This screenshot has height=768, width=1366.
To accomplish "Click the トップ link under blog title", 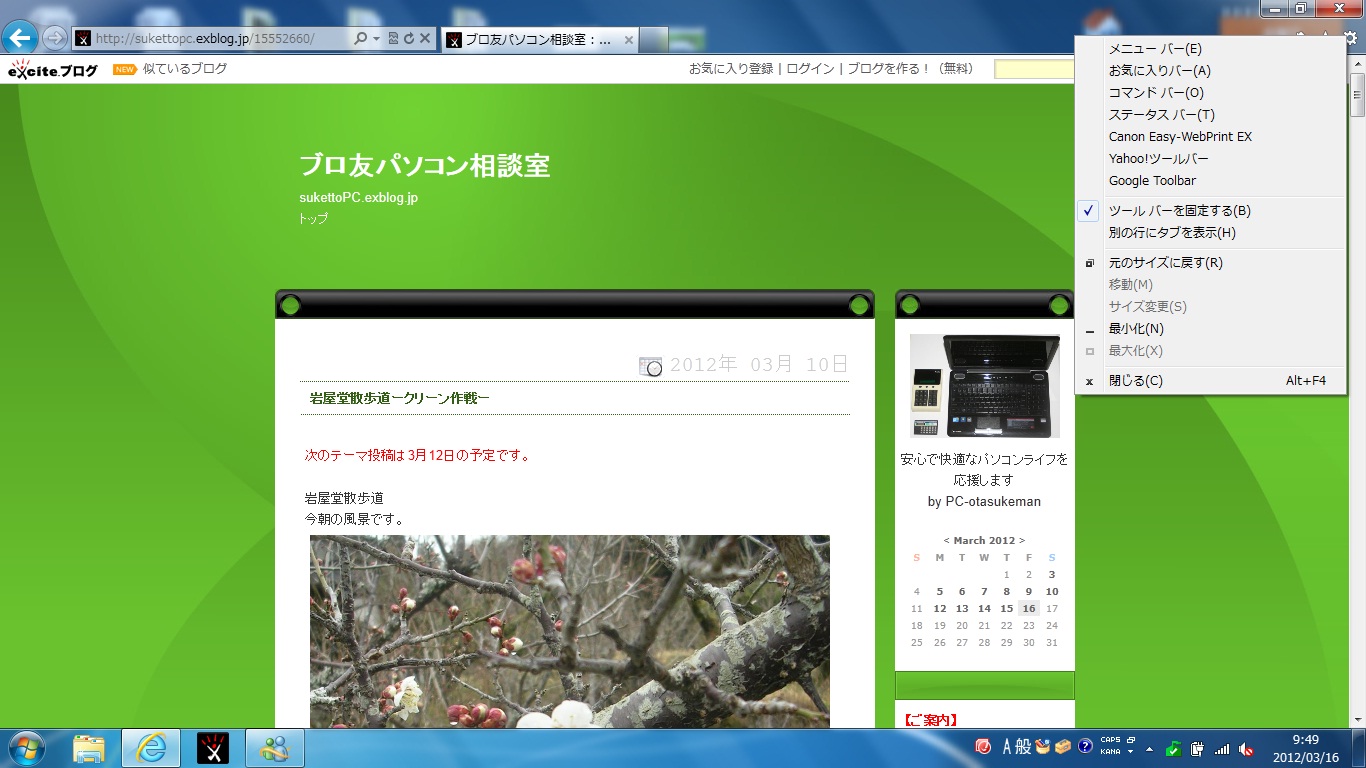I will (x=313, y=218).
